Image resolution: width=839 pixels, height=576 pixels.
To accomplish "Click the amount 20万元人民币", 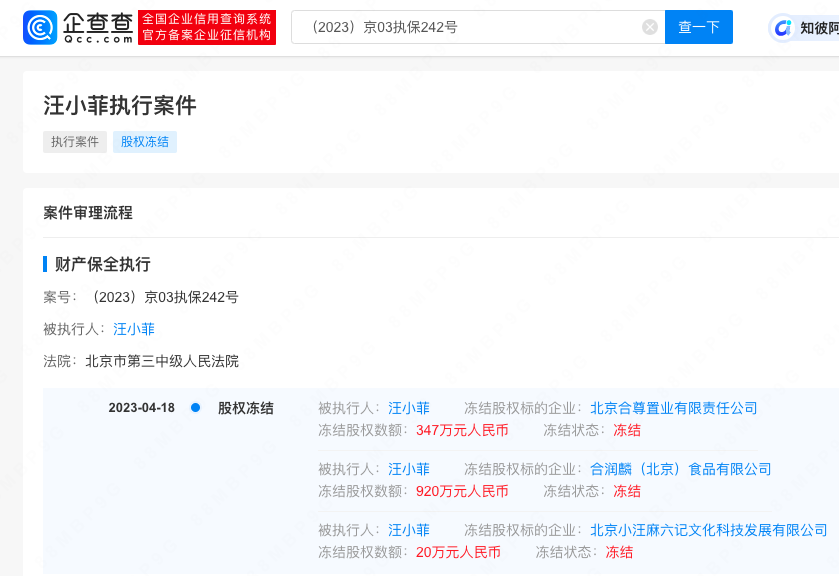I will (x=458, y=552).
